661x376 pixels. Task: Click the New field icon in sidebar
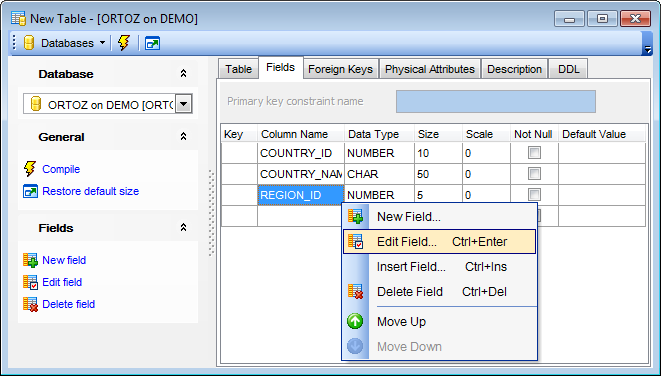(x=30, y=260)
